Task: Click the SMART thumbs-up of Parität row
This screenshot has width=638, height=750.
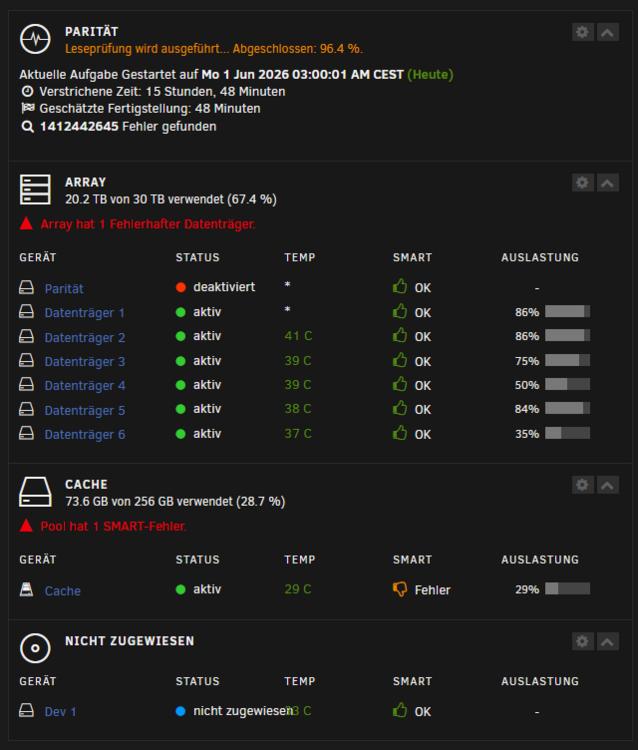Action: 400,287
